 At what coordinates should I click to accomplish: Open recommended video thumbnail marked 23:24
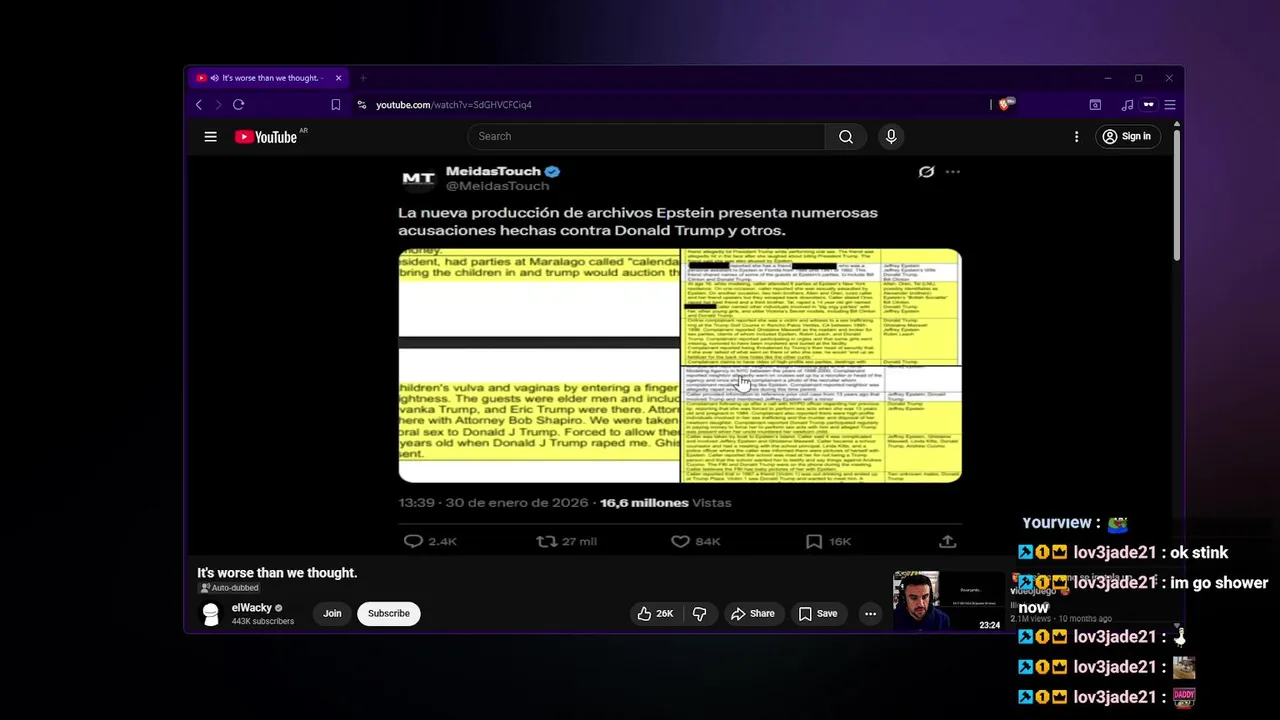(x=948, y=601)
